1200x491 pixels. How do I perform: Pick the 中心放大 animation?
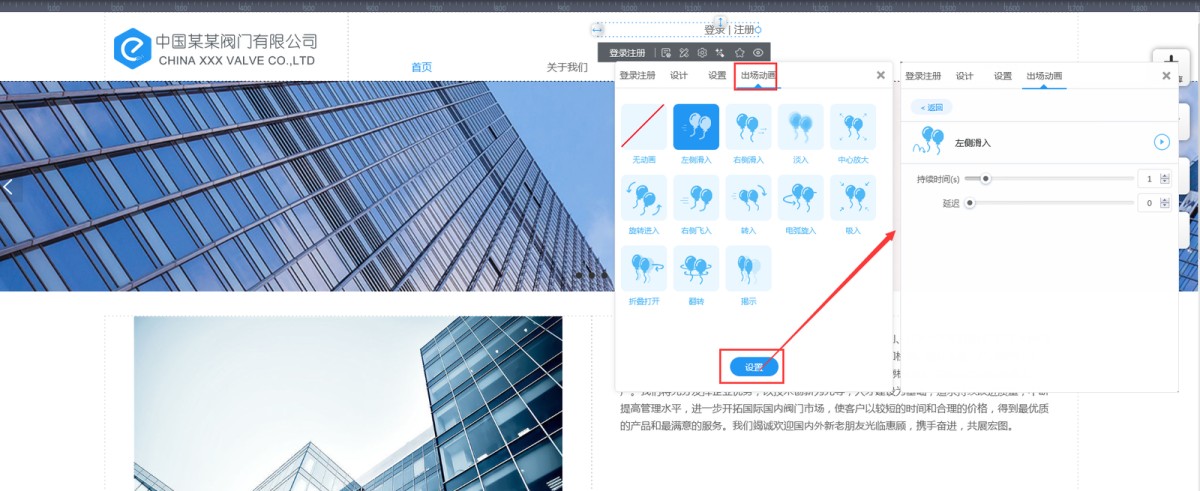point(852,127)
